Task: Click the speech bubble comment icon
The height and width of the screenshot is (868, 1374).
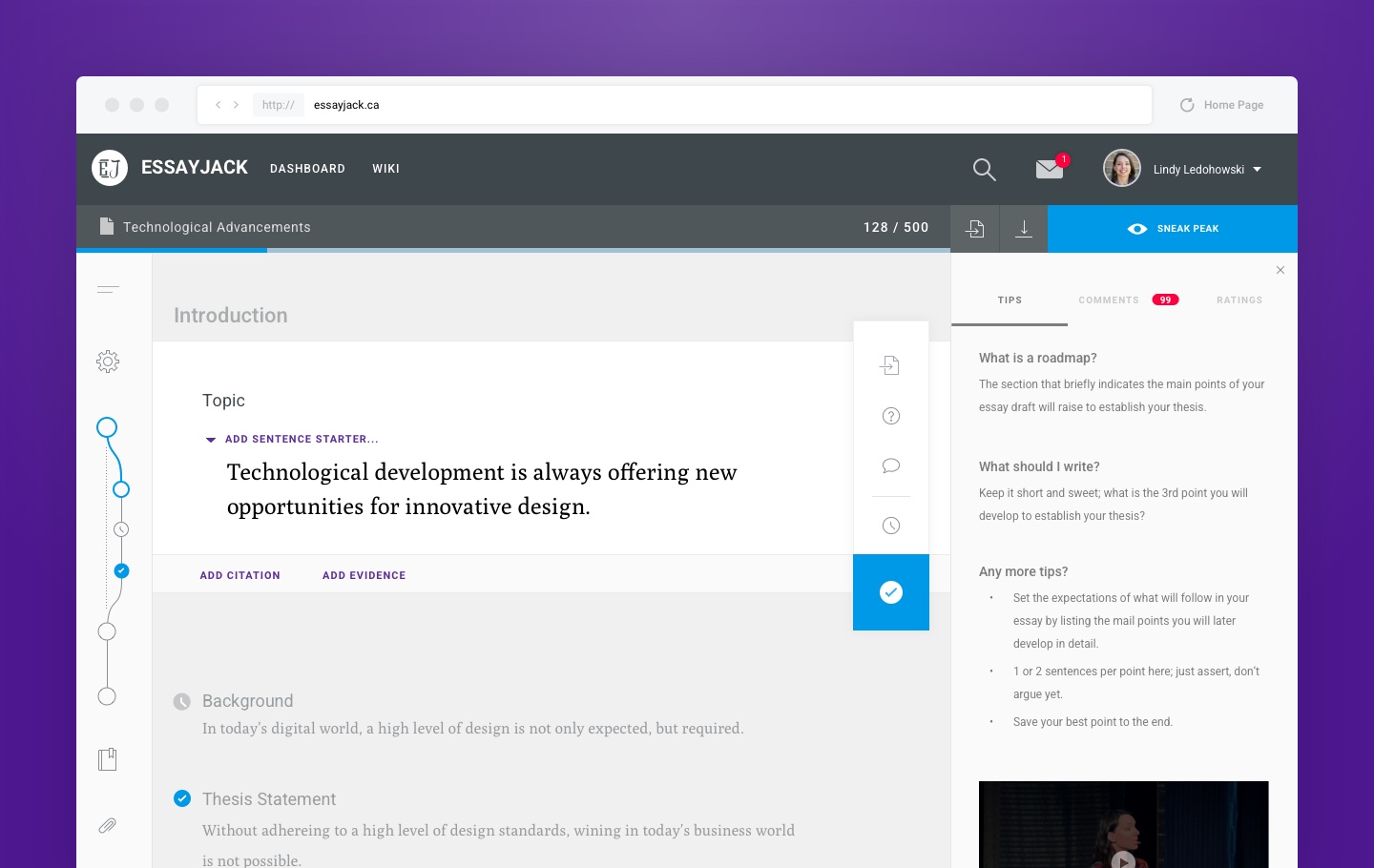Action: coord(890,465)
